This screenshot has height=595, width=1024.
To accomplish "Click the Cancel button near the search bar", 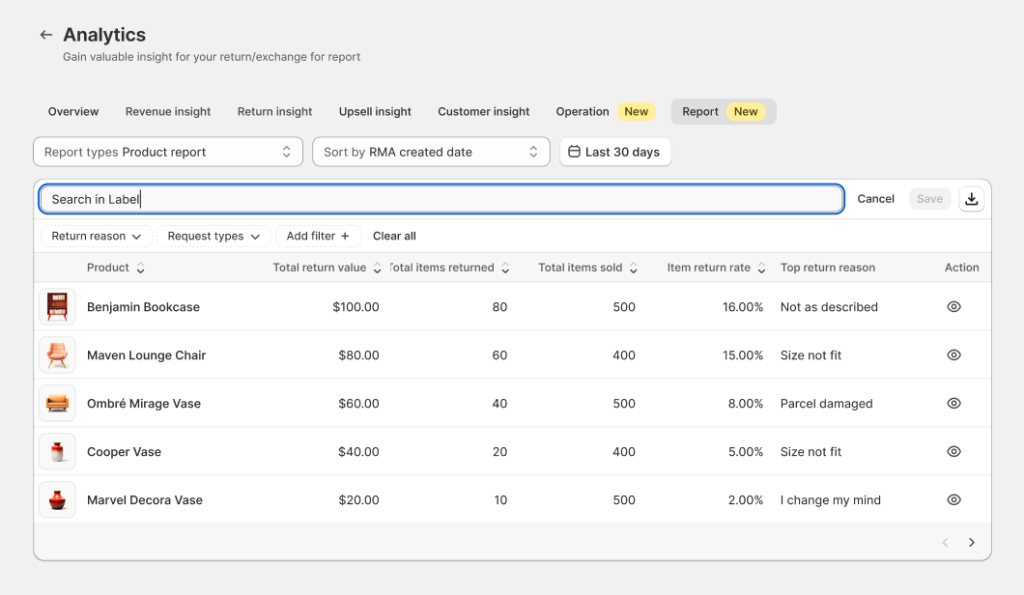I will [875, 199].
